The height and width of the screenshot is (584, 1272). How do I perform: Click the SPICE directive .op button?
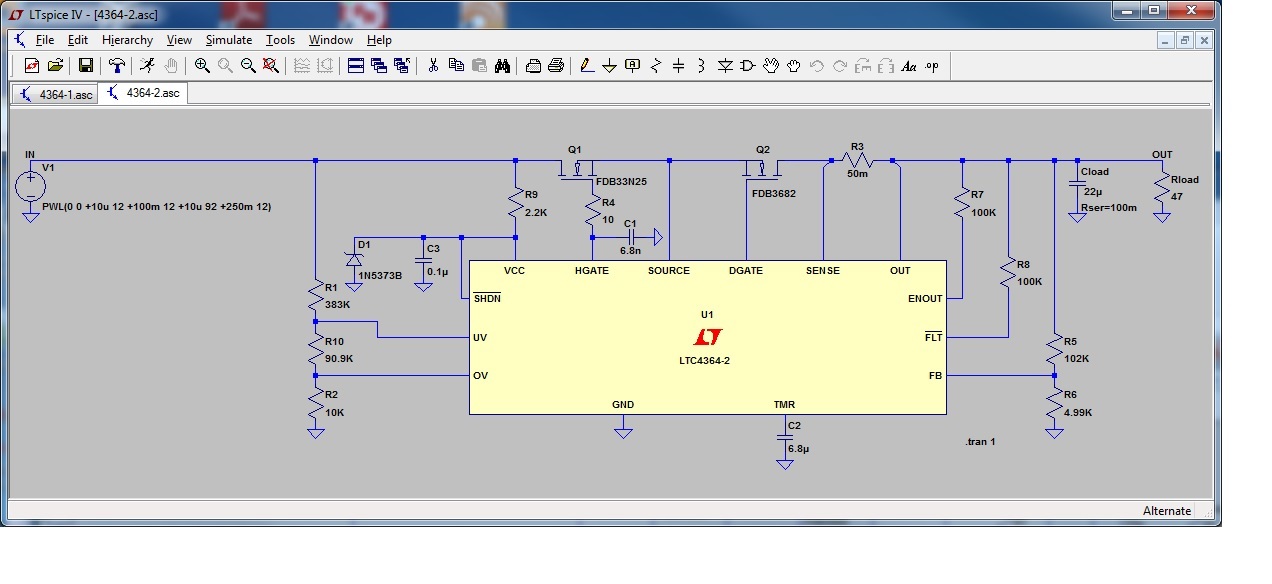click(932, 66)
